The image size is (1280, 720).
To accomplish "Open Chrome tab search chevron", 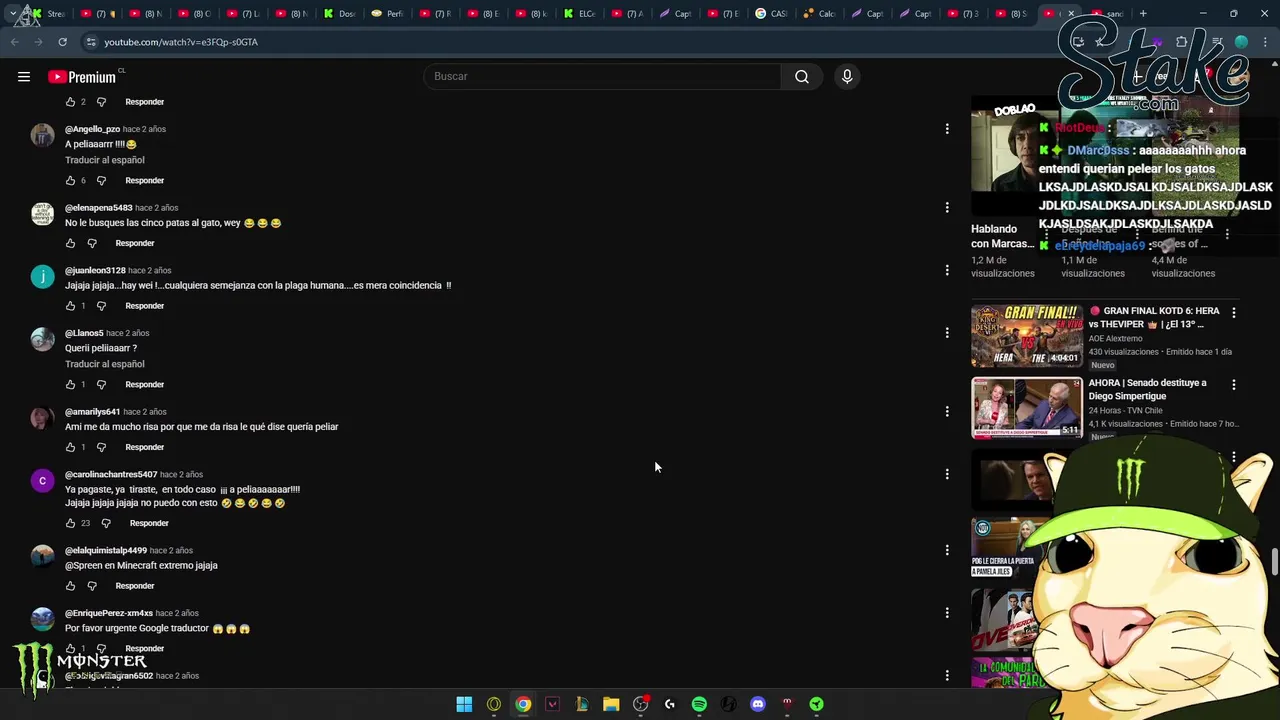I will pos(12,14).
